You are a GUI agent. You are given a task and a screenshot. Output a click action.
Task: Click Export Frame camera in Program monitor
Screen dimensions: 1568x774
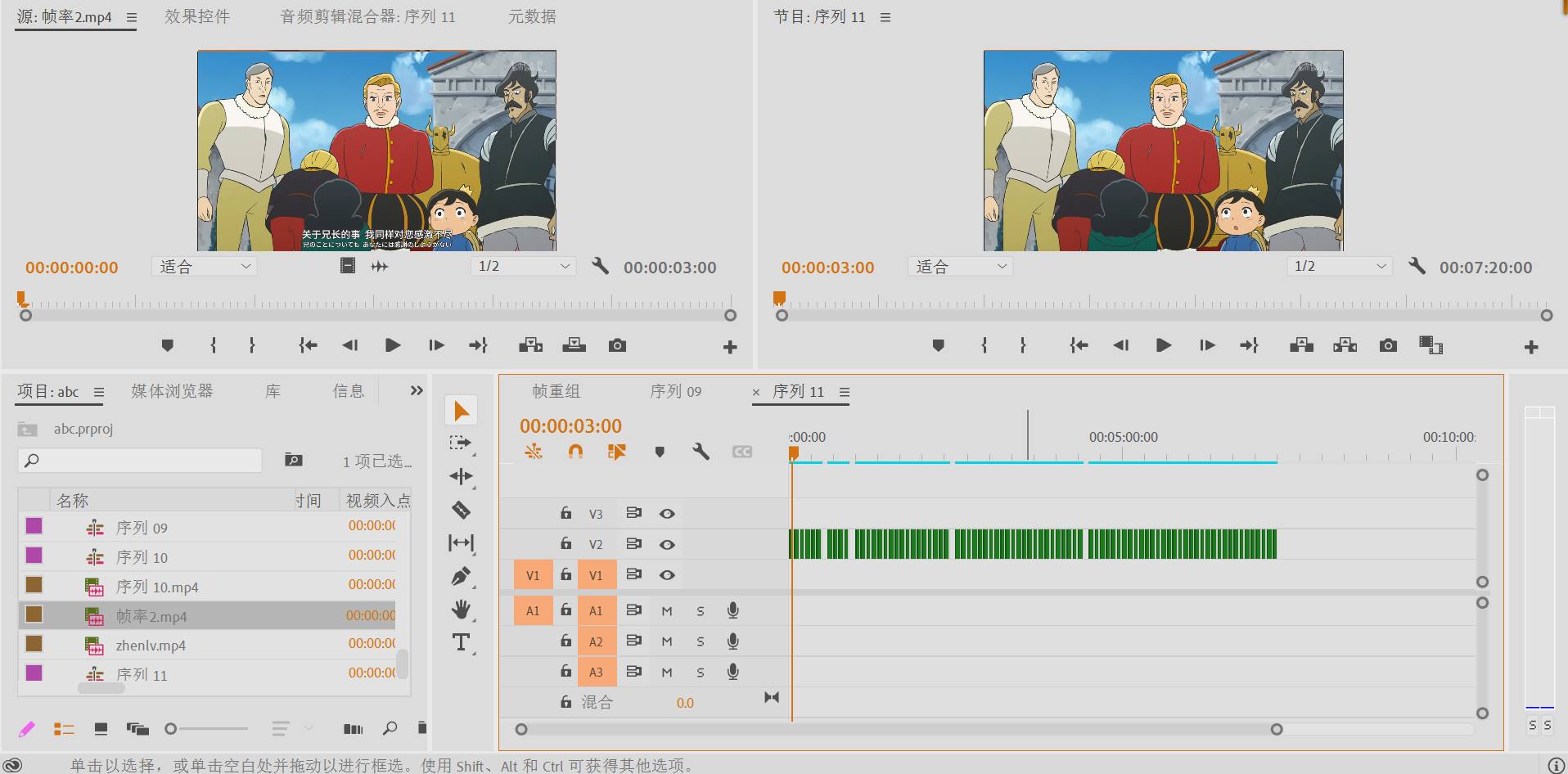pyautogui.click(x=1388, y=345)
